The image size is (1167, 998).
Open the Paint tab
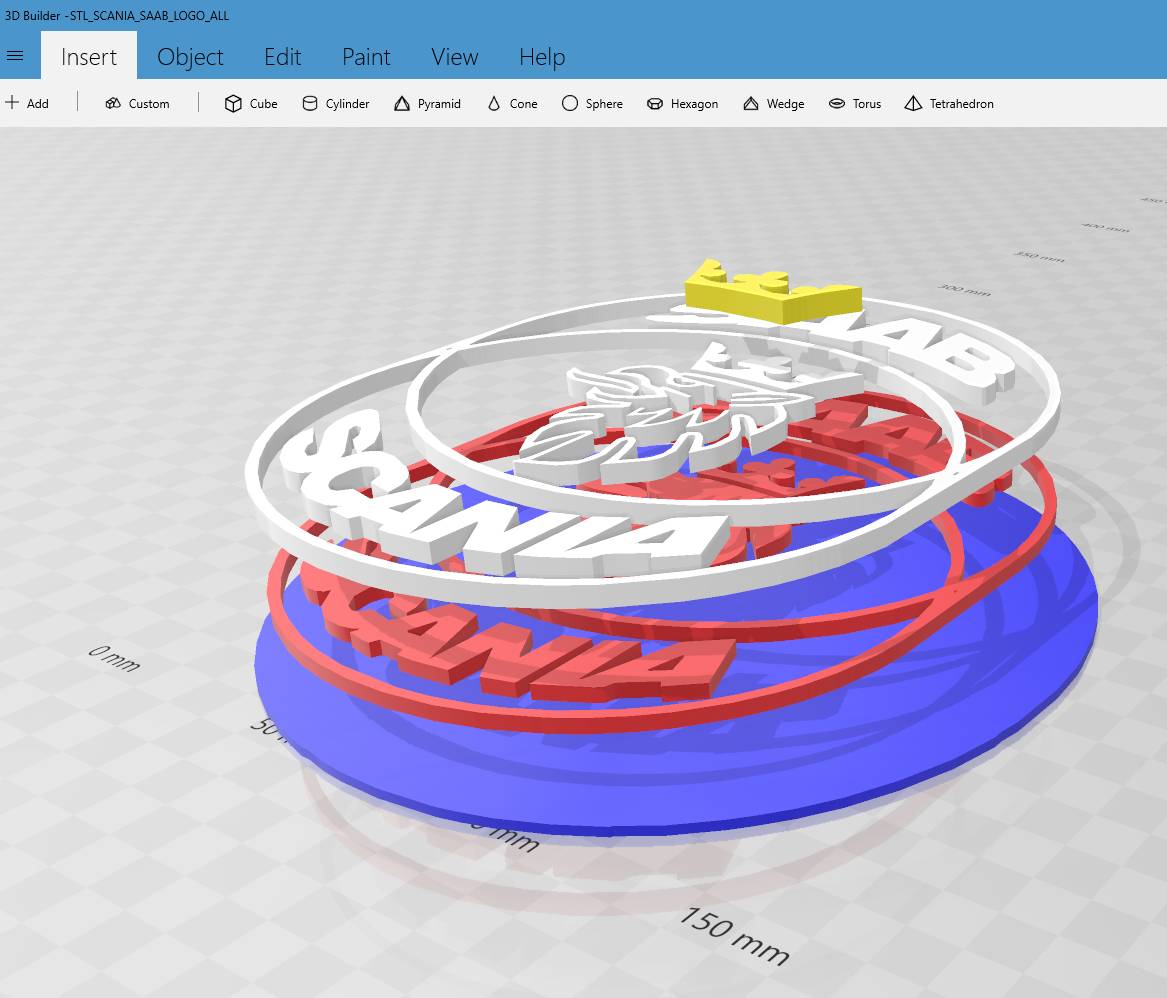click(366, 57)
